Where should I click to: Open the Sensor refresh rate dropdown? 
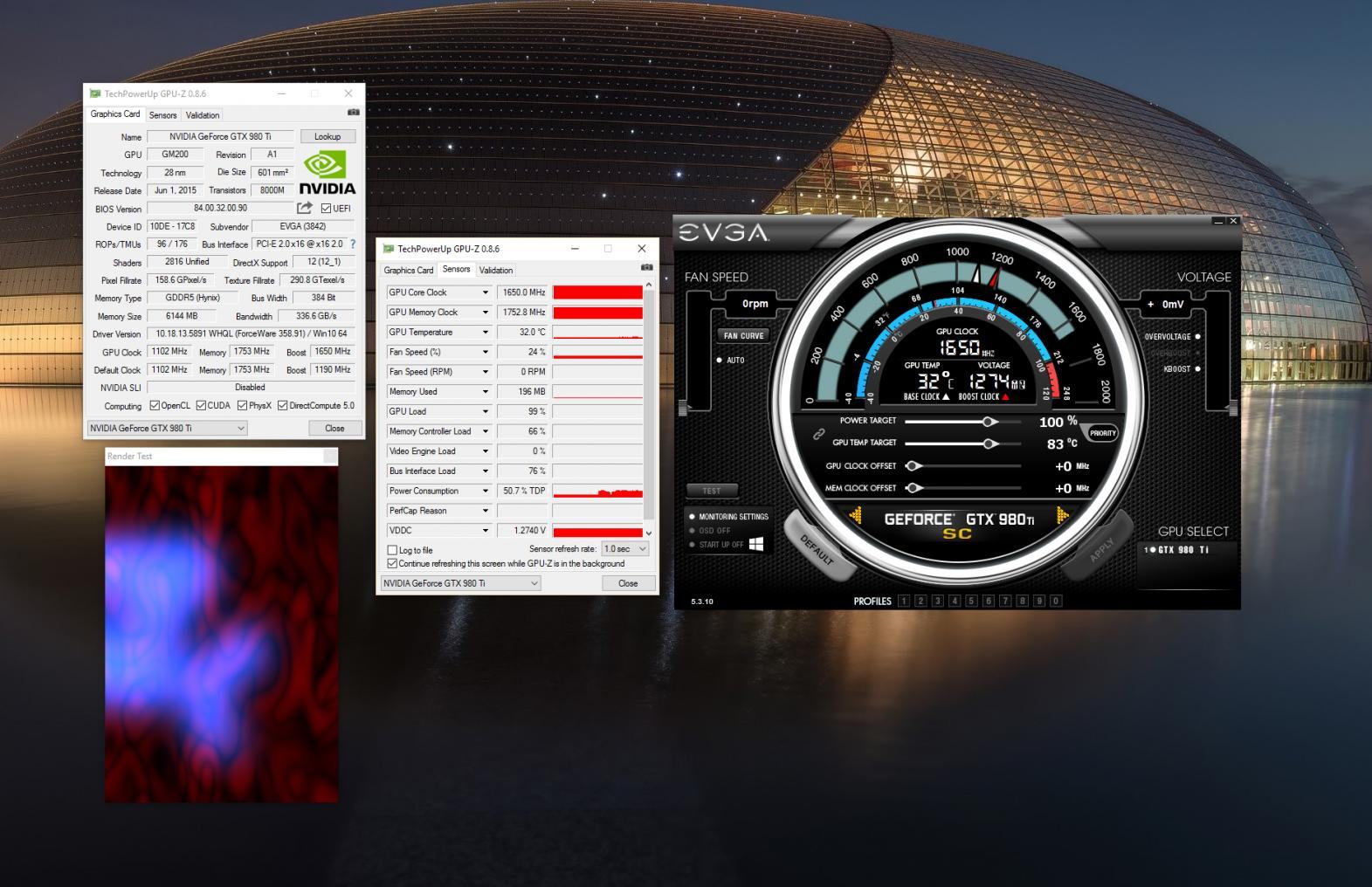[625, 549]
